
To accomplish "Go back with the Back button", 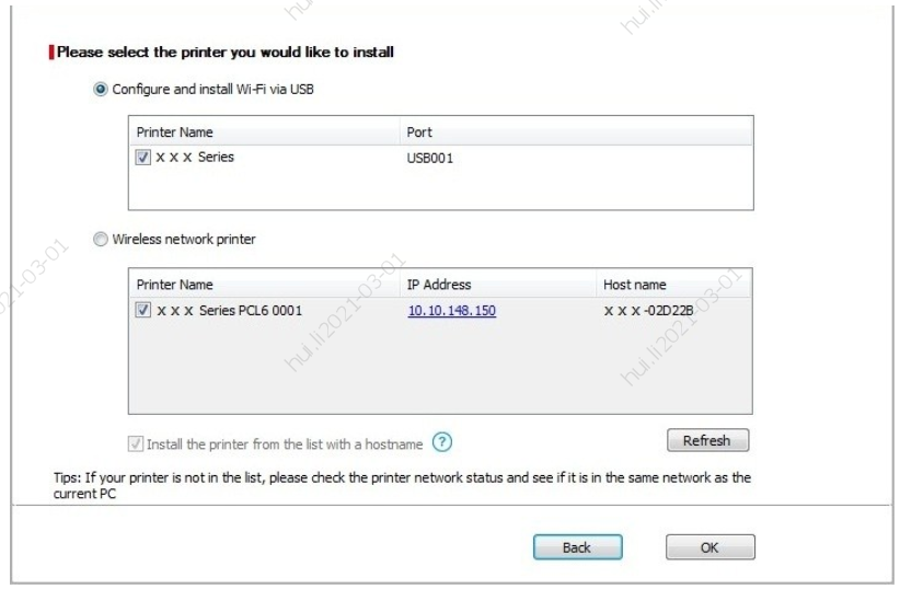I will coord(577,547).
